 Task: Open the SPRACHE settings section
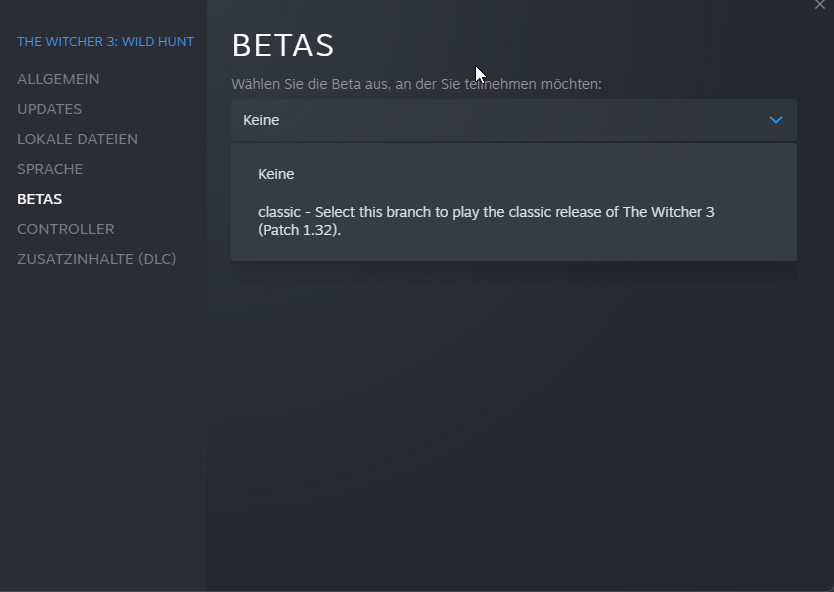coord(50,169)
